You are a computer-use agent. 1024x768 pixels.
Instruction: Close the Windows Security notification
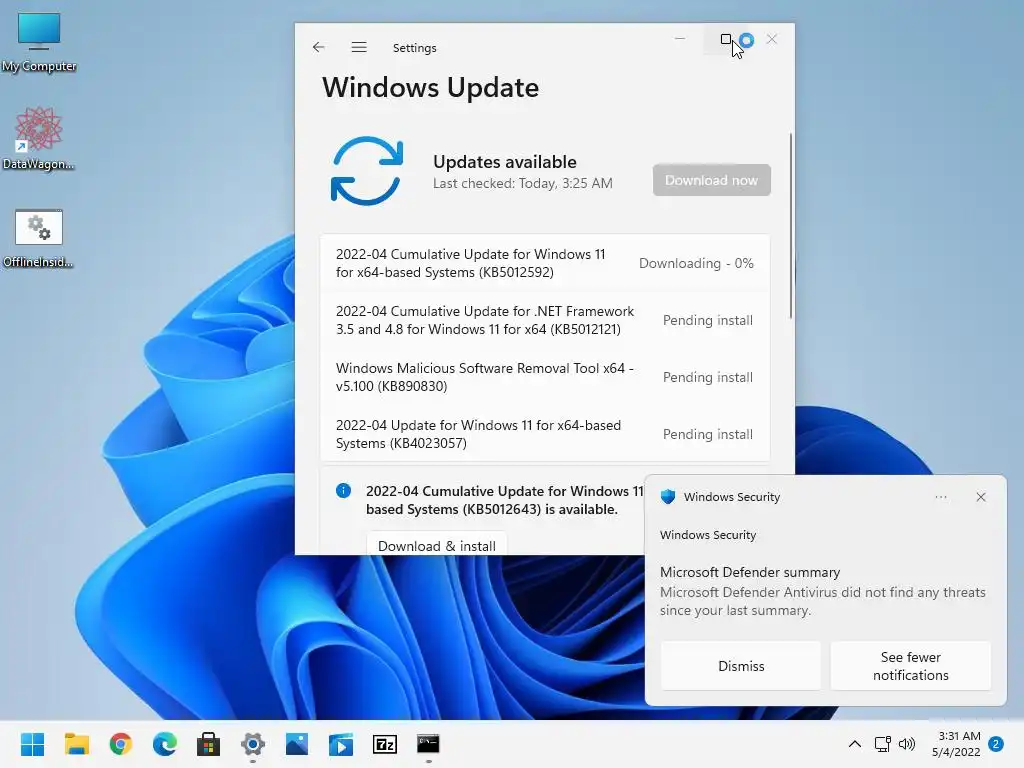pos(981,497)
